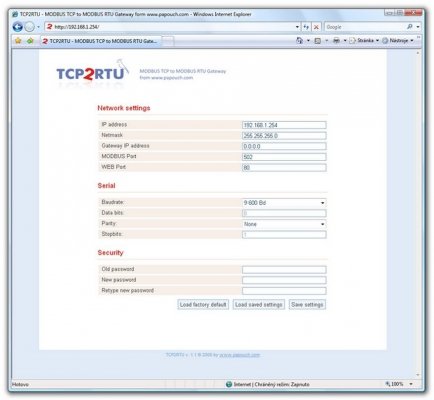Click the TCP2RTU logo

(x=93, y=73)
